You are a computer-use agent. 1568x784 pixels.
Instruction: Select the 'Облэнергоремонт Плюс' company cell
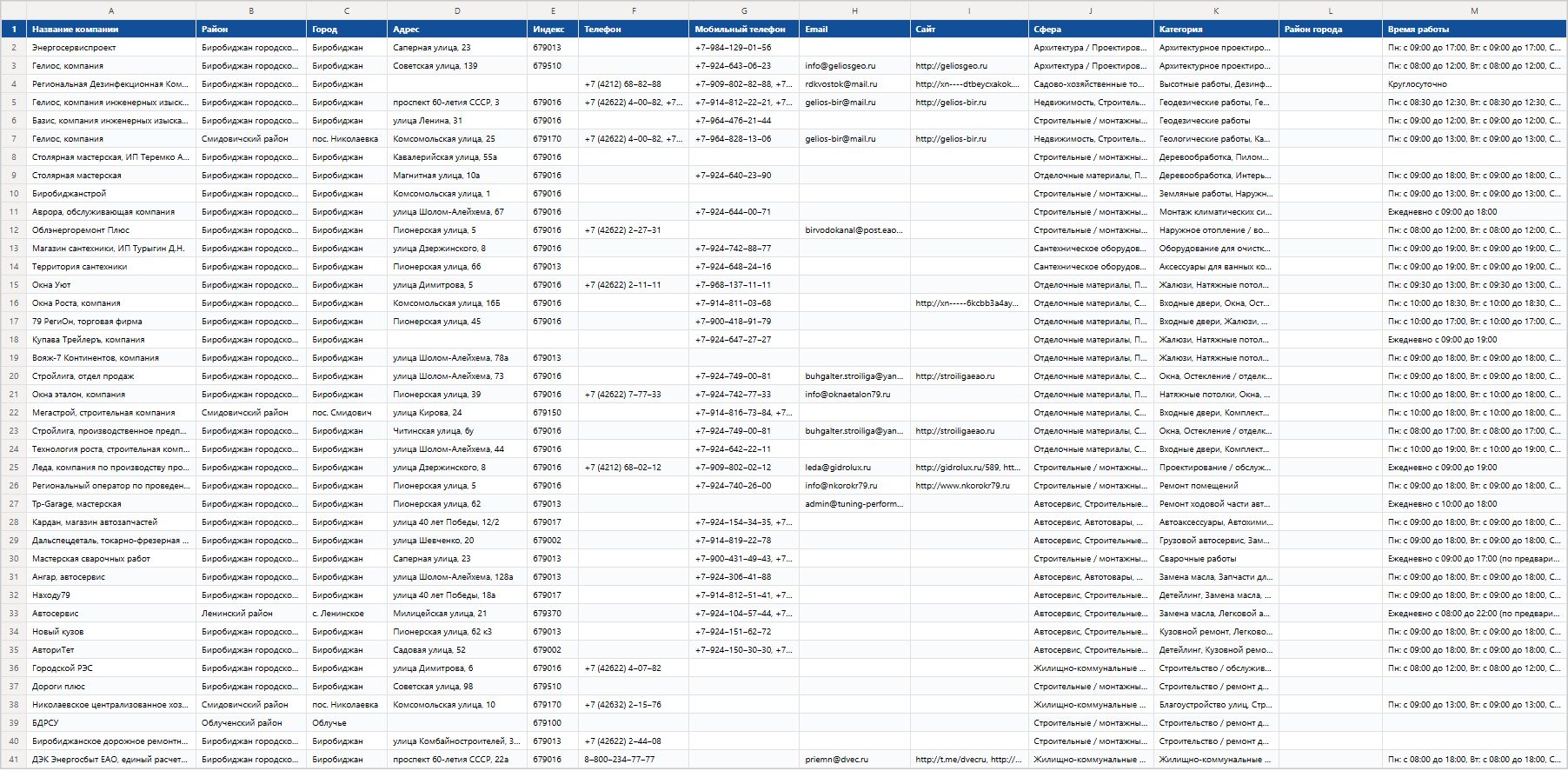tap(111, 230)
